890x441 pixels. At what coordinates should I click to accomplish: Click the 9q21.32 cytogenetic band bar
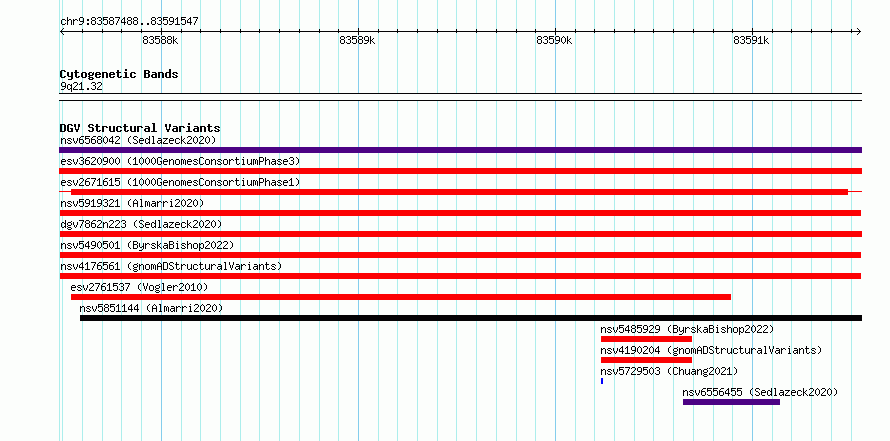click(460, 97)
